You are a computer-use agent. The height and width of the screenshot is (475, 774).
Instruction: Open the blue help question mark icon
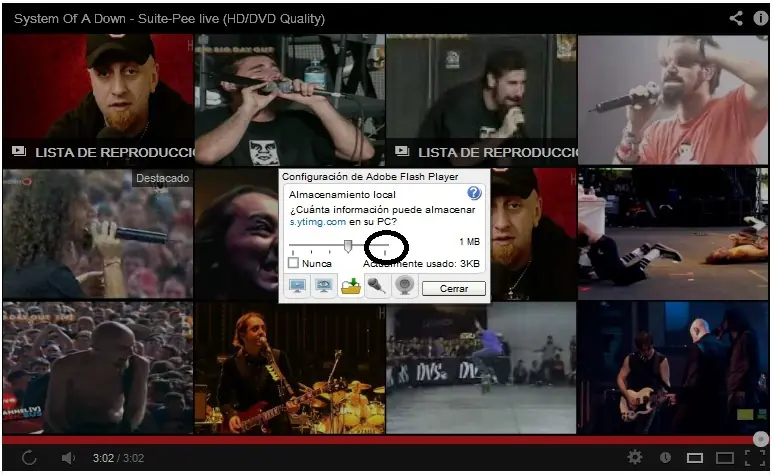(x=474, y=193)
